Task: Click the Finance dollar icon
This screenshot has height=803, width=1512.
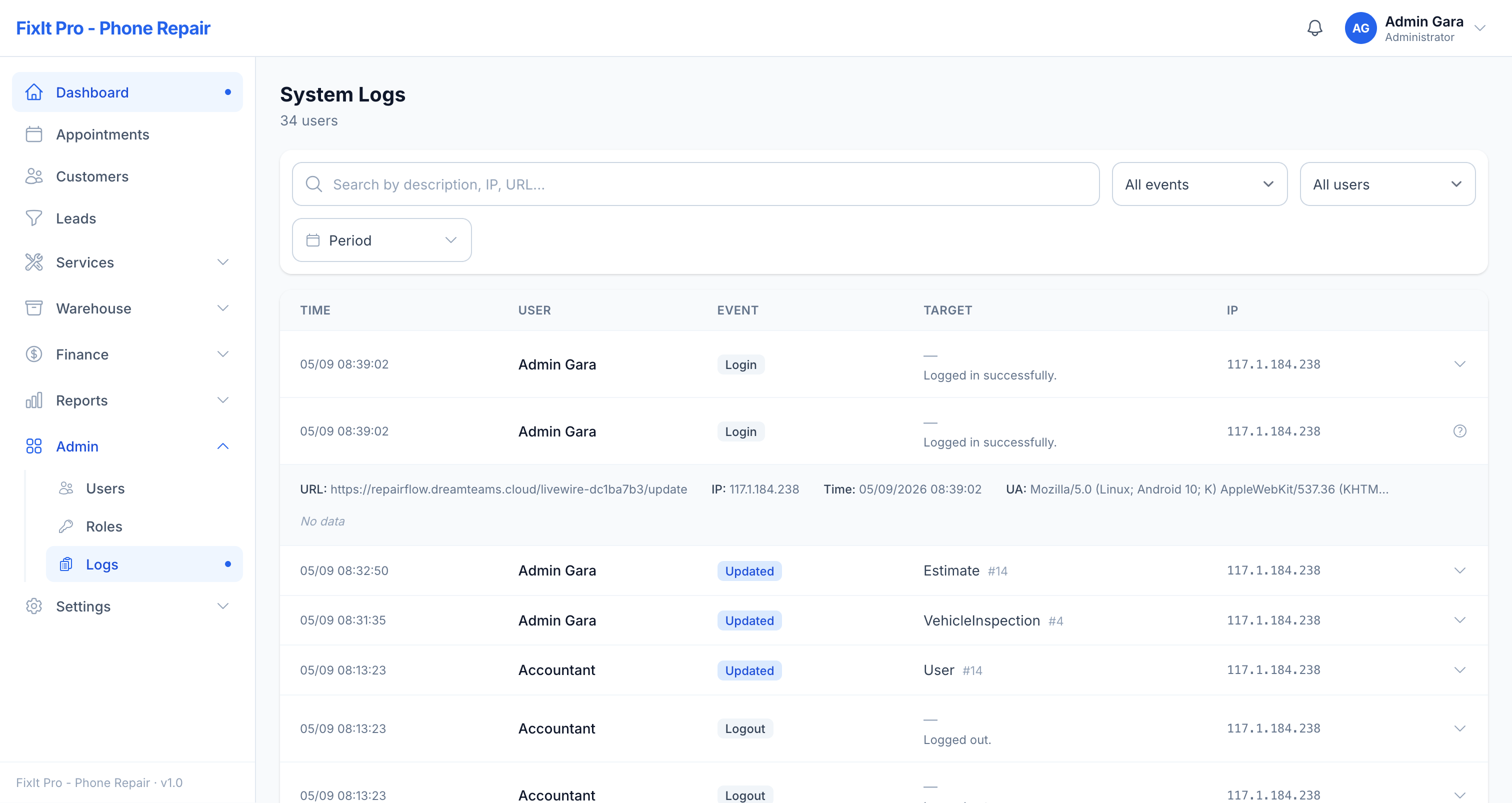Action: (34, 354)
